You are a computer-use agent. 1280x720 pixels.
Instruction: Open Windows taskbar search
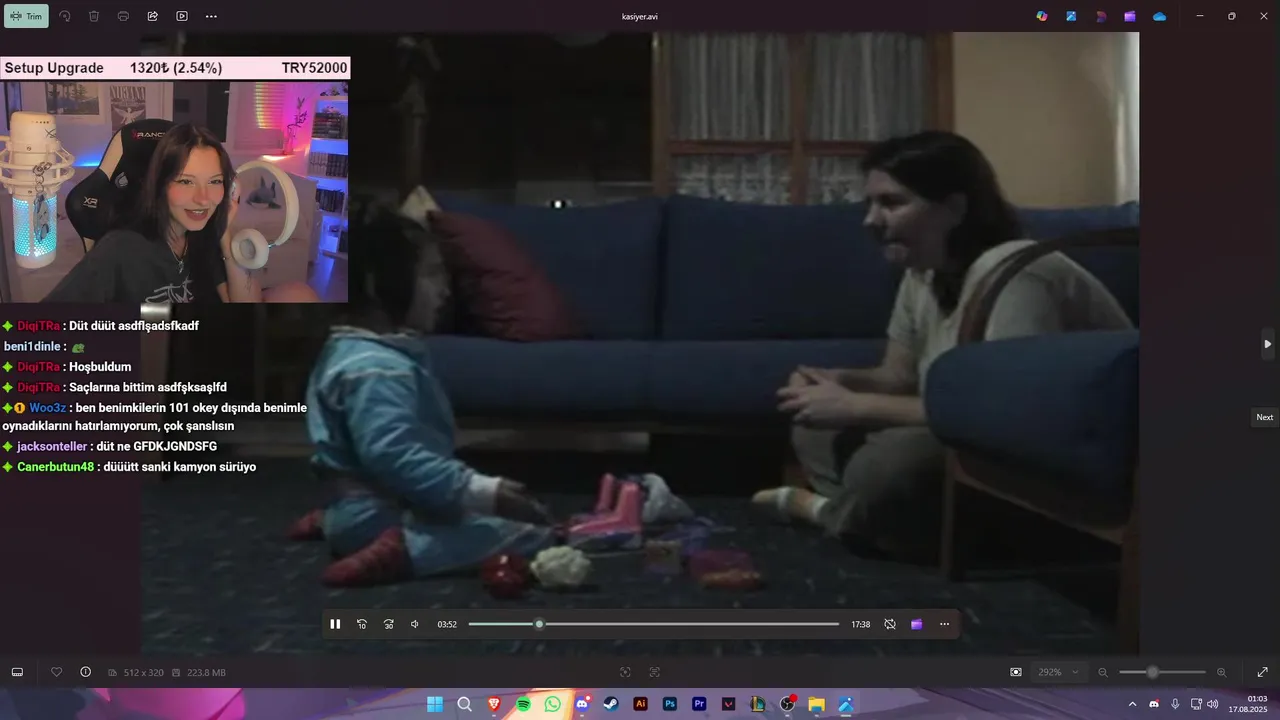pyautogui.click(x=465, y=704)
